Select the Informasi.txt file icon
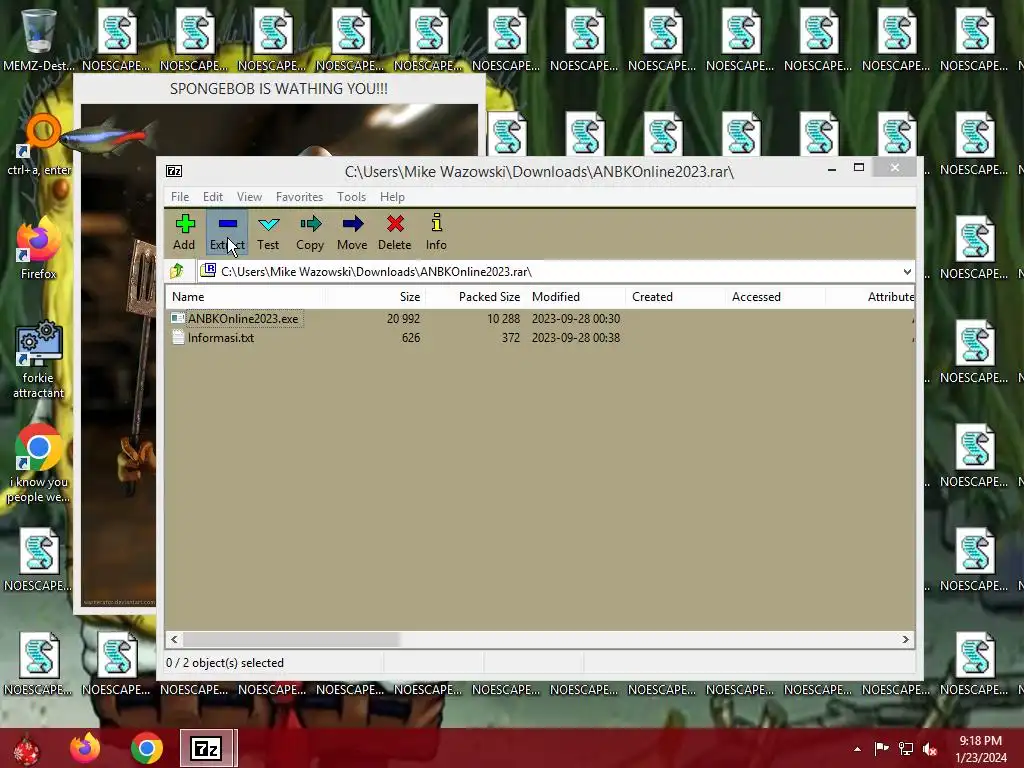The image size is (1024, 768). [178, 338]
